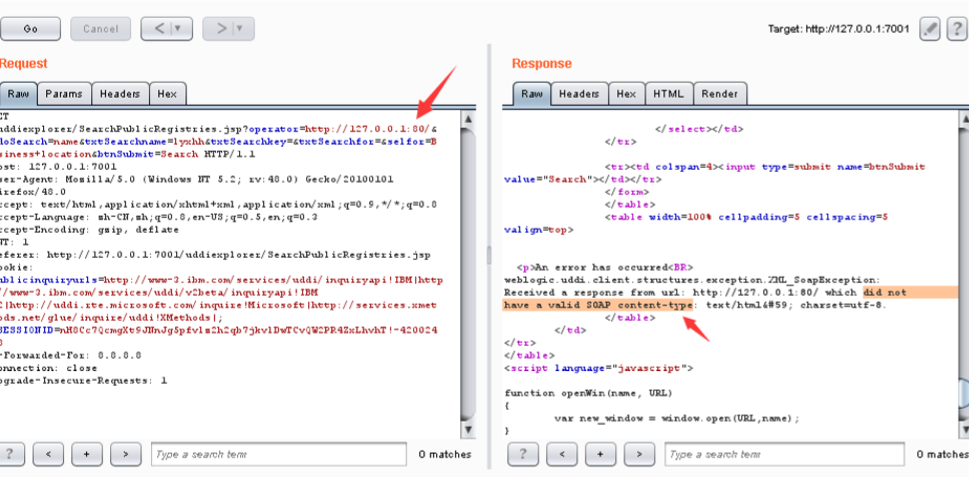Click response scrollbar down arrow

(965, 428)
